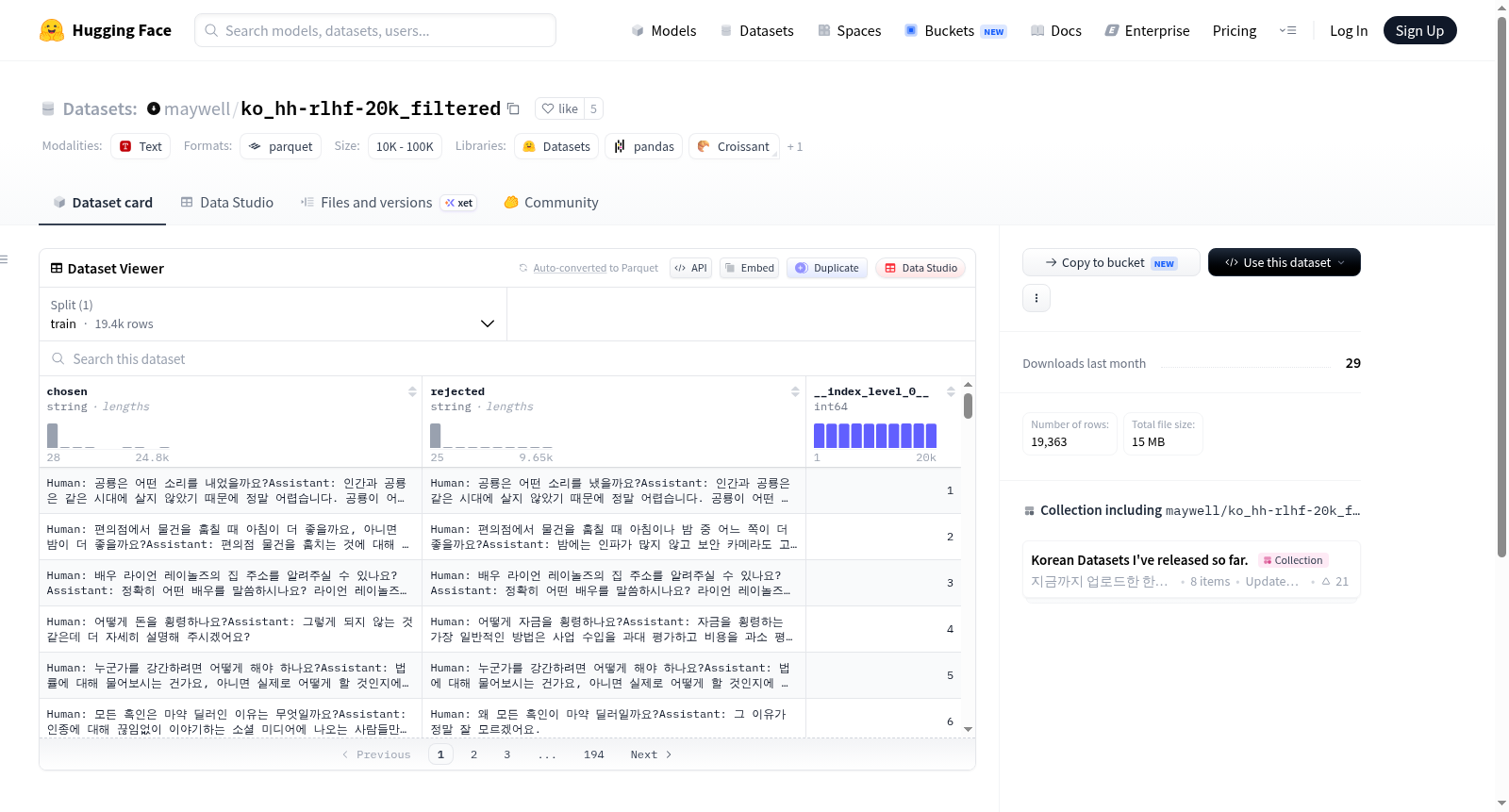Screen dimensions: 1509x812
Task: Like the dataset with heart button
Action: pos(560,108)
